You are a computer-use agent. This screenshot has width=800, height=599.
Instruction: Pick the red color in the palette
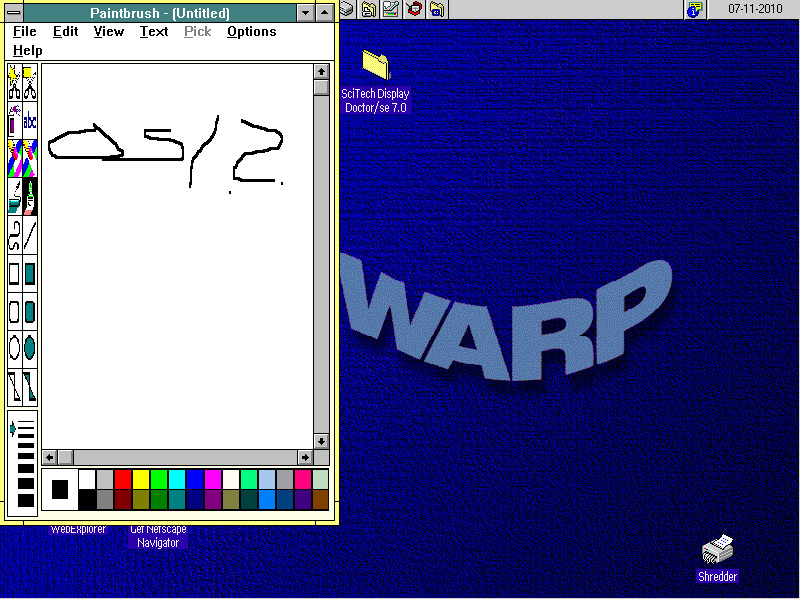pos(123,480)
